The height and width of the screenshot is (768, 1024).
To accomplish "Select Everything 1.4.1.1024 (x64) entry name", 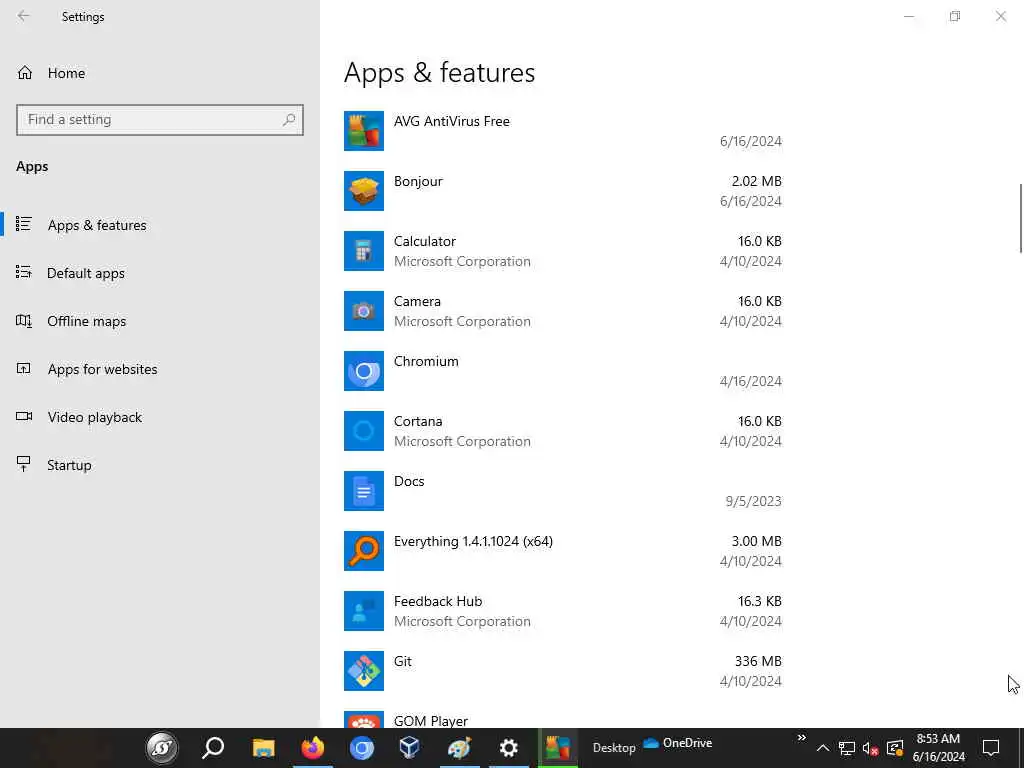I will point(473,541).
